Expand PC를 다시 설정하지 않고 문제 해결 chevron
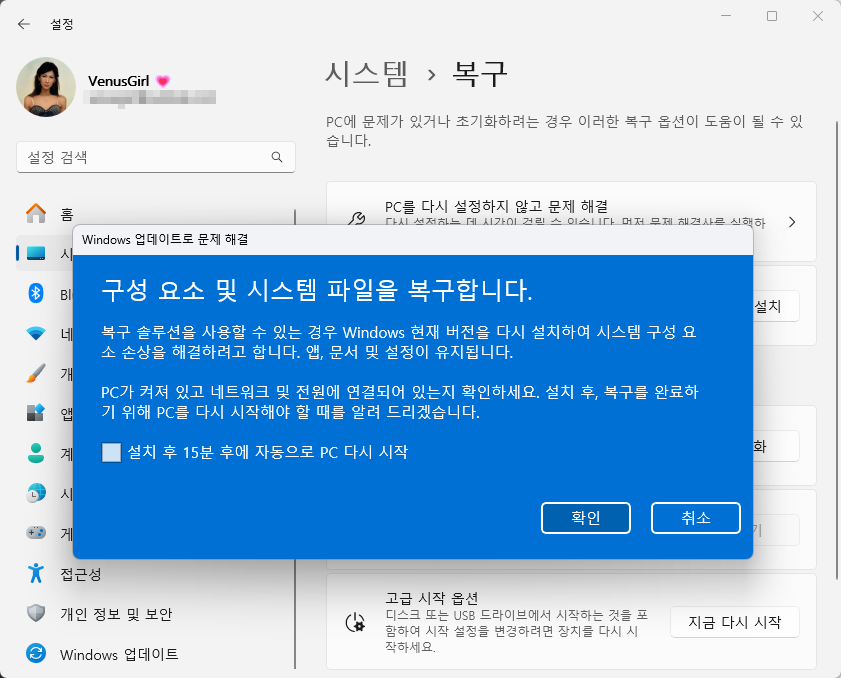 pyautogui.click(x=792, y=222)
